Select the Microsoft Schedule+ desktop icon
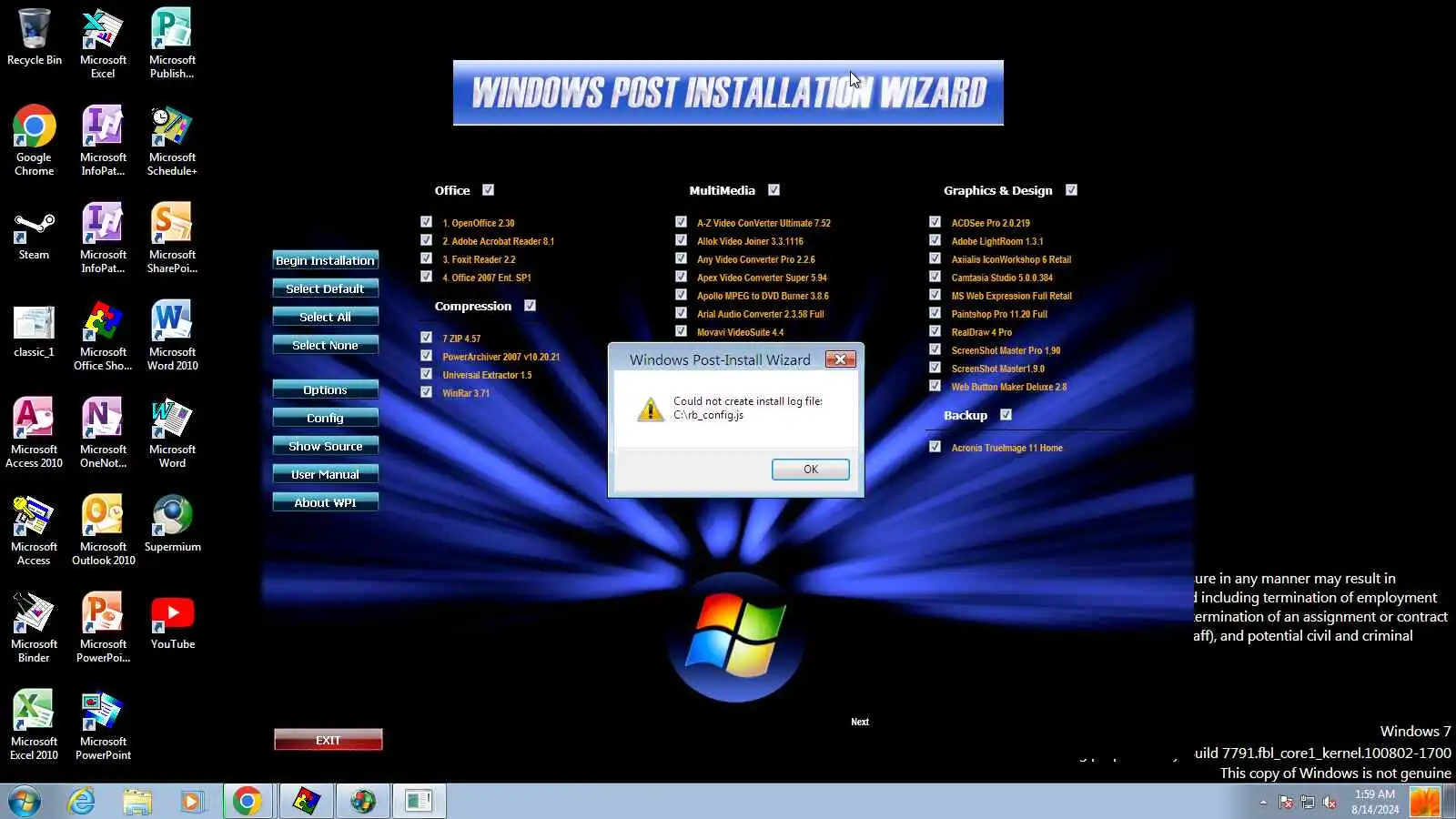The height and width of the screenshot is (819, 1456). (x=172, y=140)
